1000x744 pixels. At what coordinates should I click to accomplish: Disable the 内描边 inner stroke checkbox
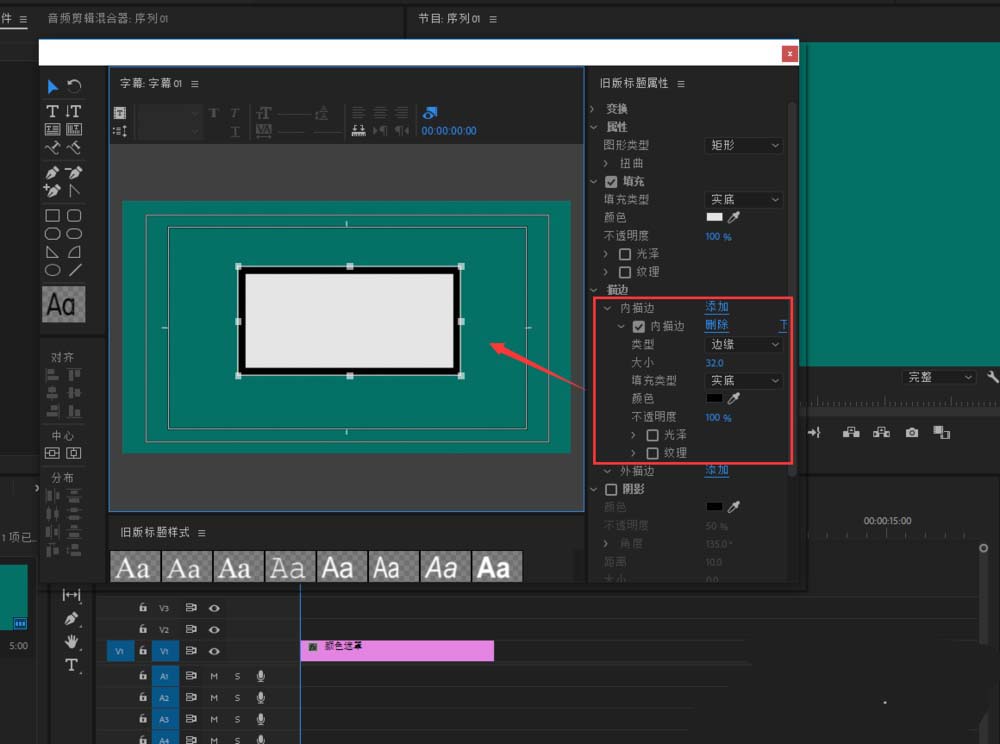pyautogui.click(x=639, y=326)
